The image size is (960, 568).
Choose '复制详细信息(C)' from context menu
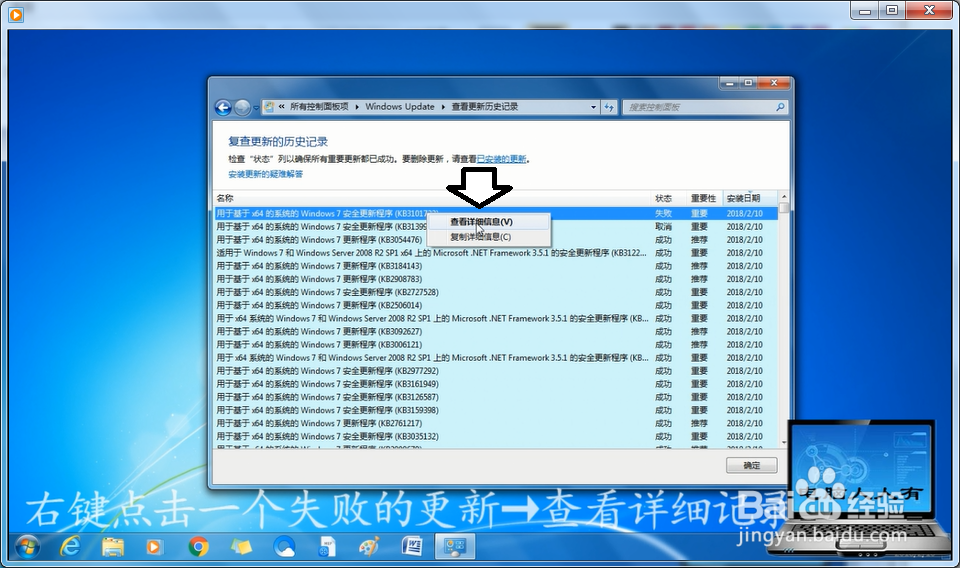(x=481, y=237)
